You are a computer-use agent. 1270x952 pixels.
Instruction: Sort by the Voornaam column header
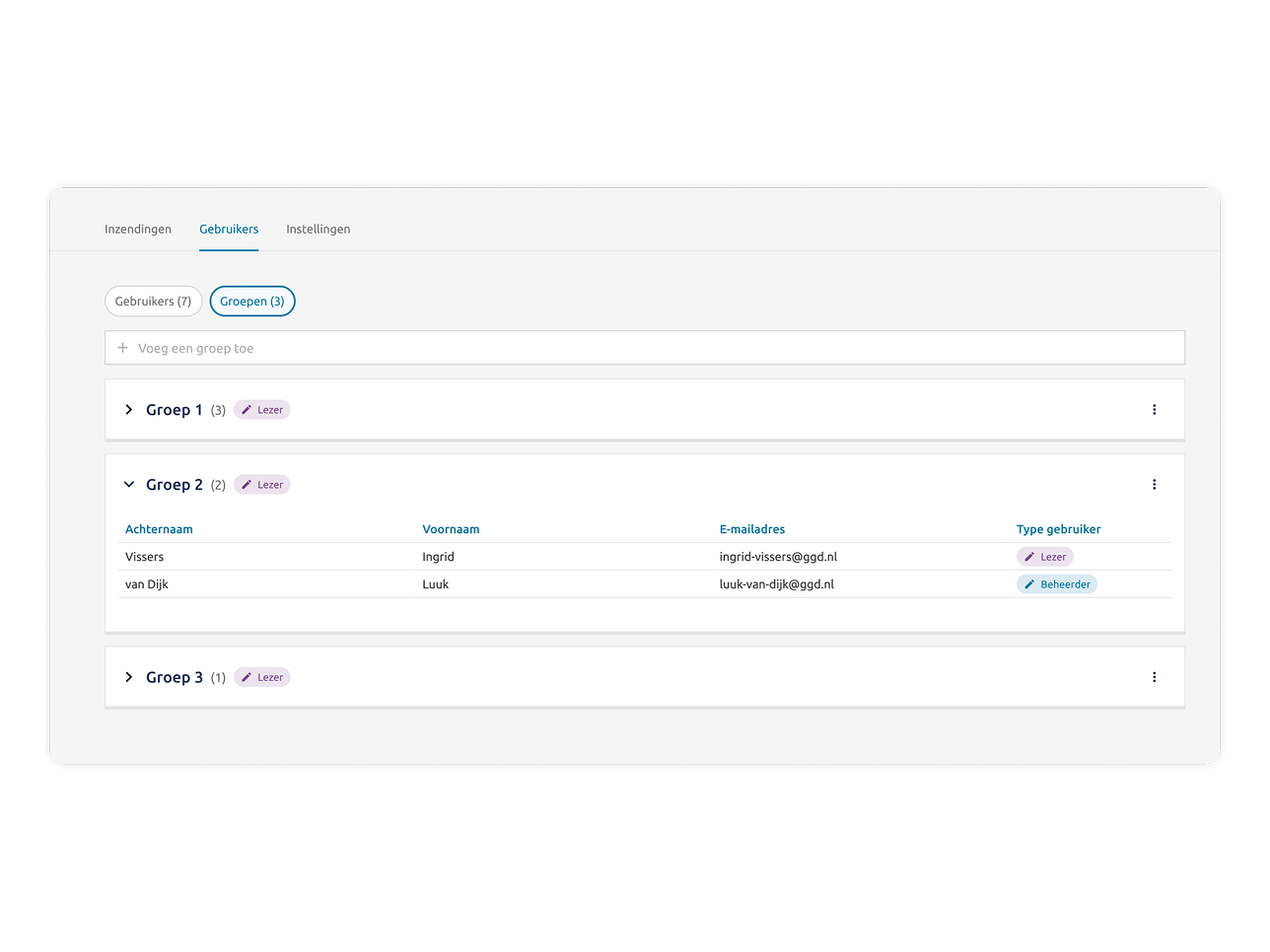(x=451, y=529)
